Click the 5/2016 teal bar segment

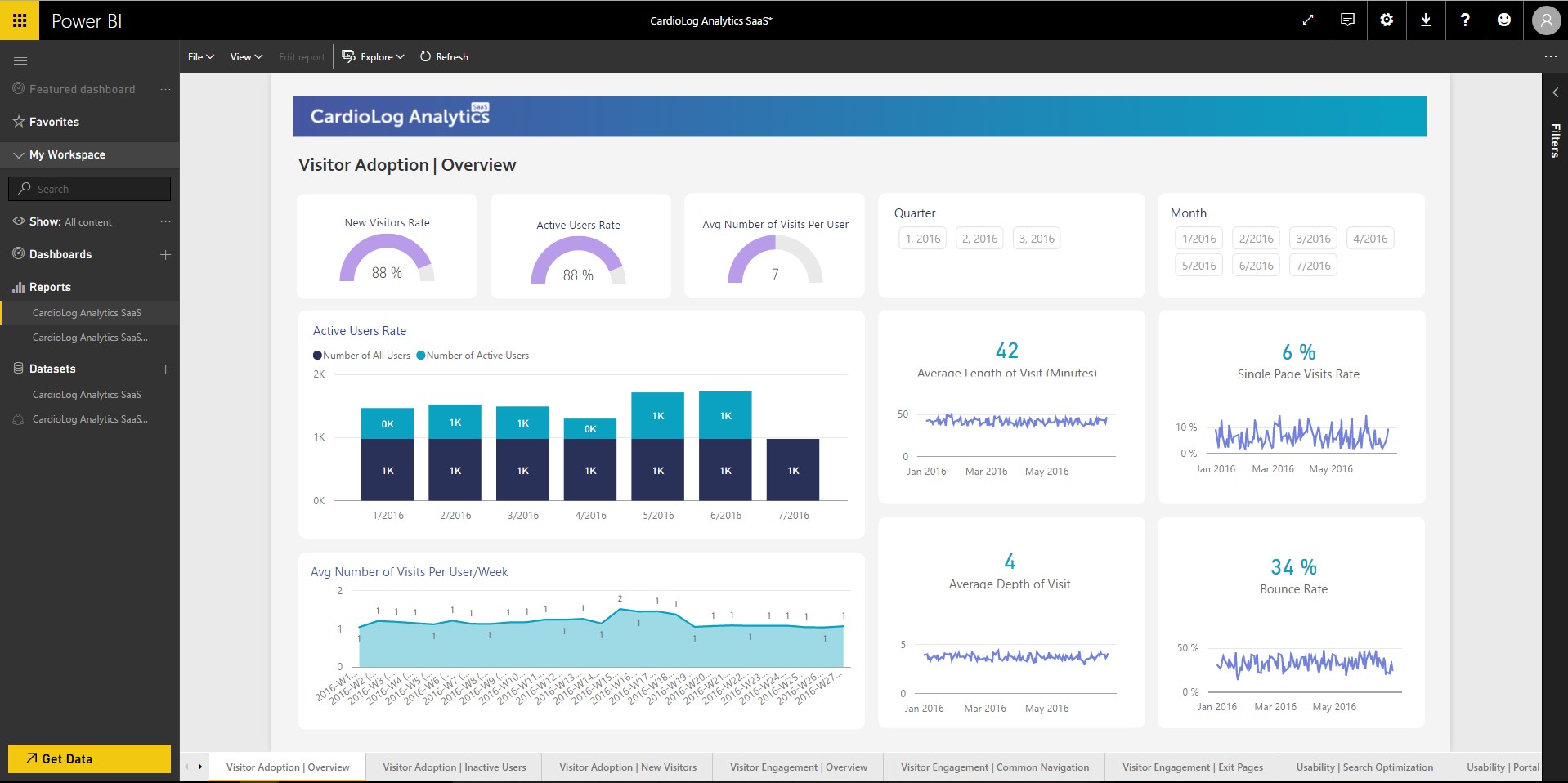tap(658, 415)
